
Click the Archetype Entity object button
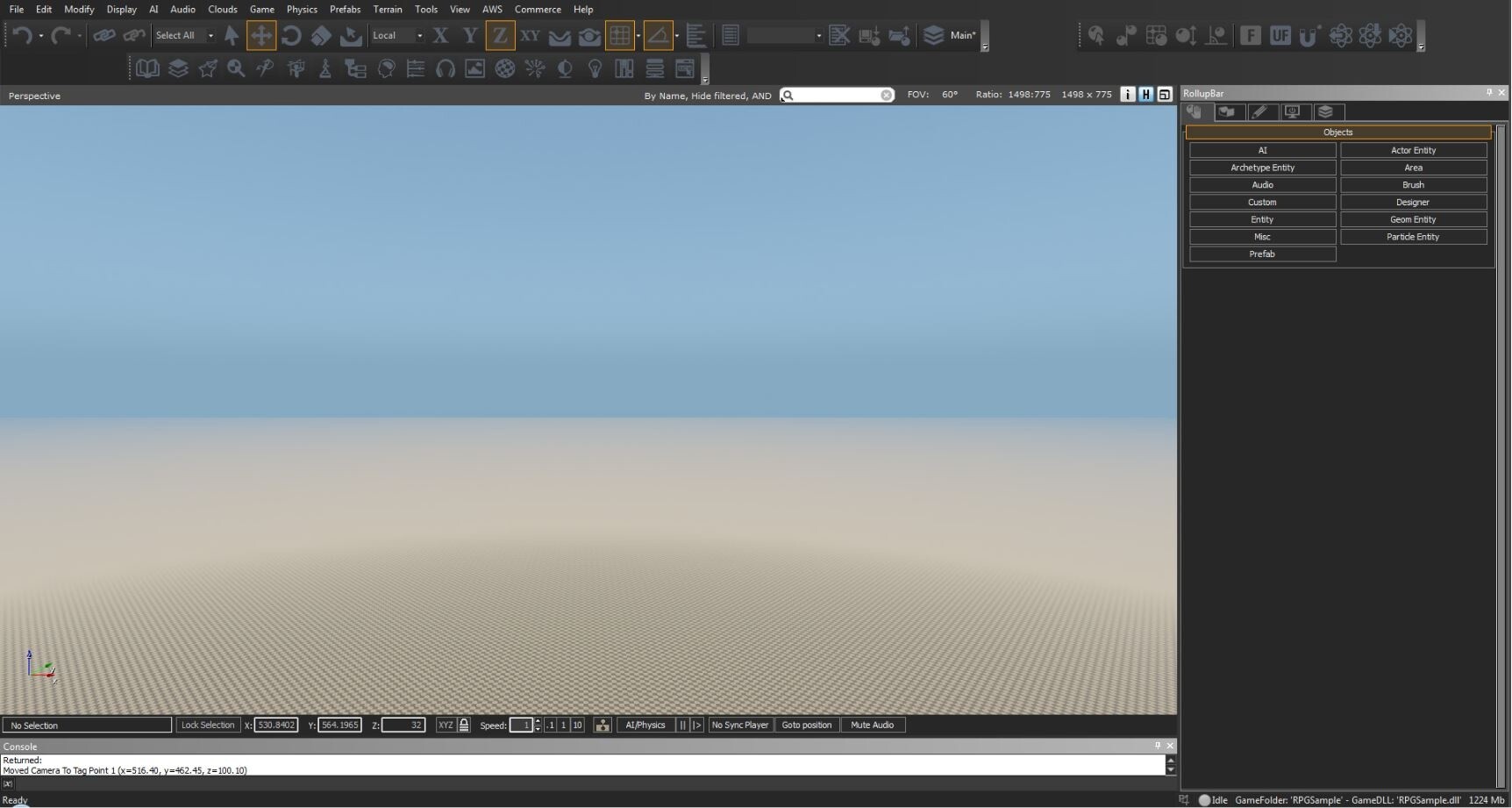[1262, 168]
